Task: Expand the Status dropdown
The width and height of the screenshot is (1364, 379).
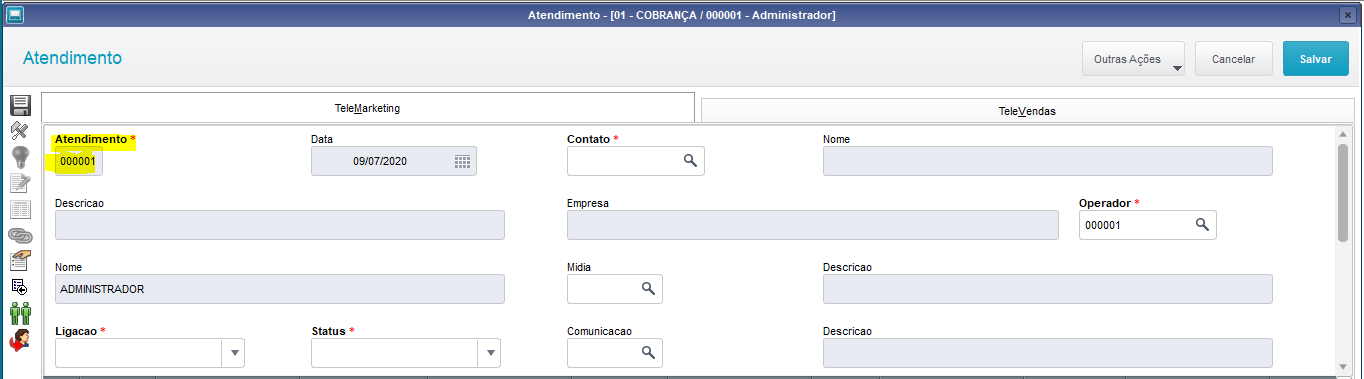Action: [x=489, y=353]
